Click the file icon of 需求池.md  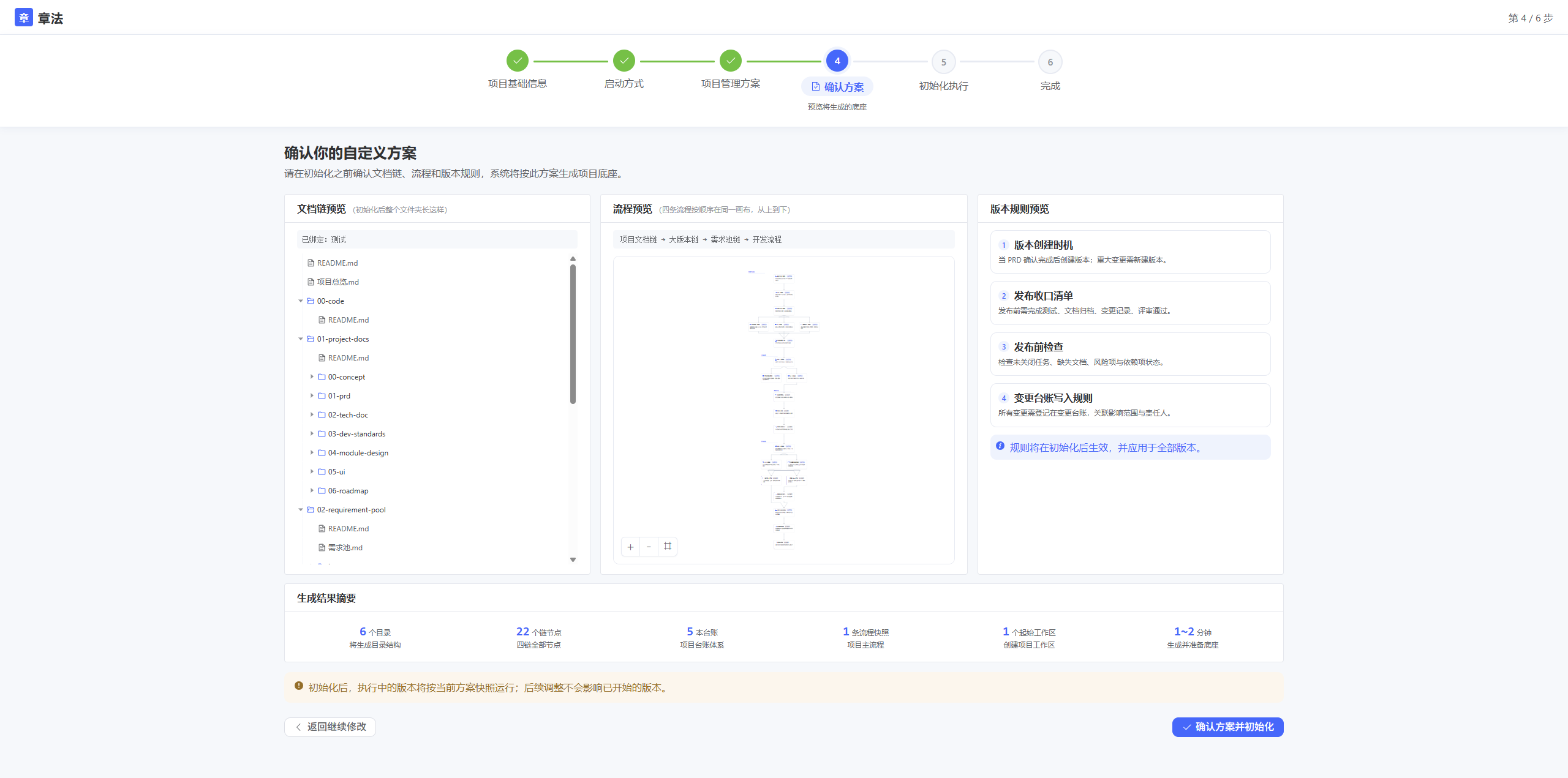tap(322, 548)
